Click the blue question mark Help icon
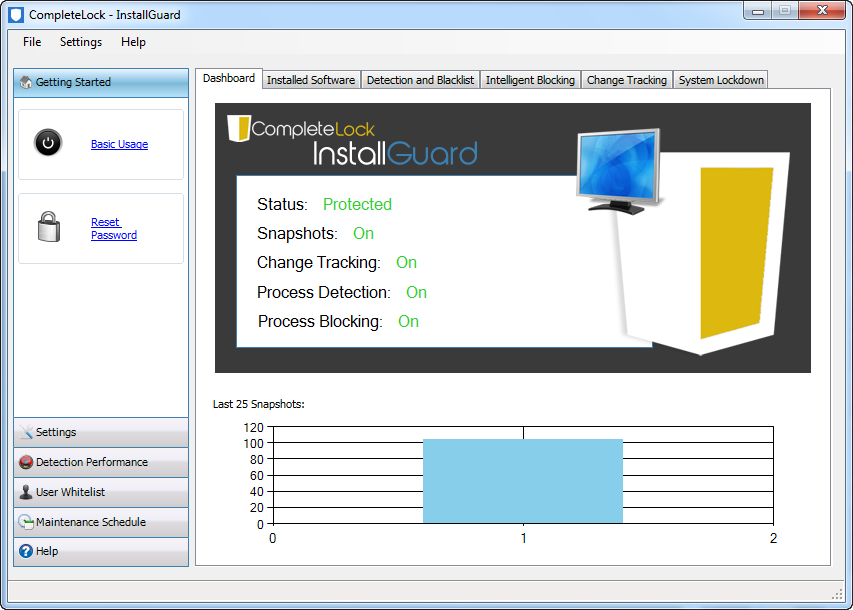 point(26,551)
